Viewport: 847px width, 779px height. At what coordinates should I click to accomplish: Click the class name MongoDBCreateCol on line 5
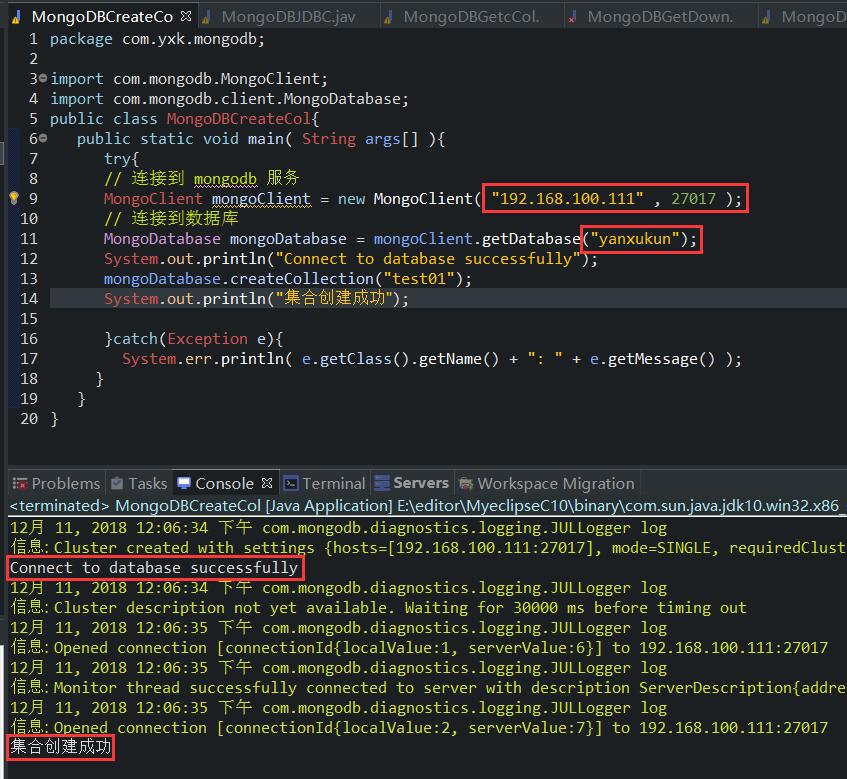tap(239, 118)
